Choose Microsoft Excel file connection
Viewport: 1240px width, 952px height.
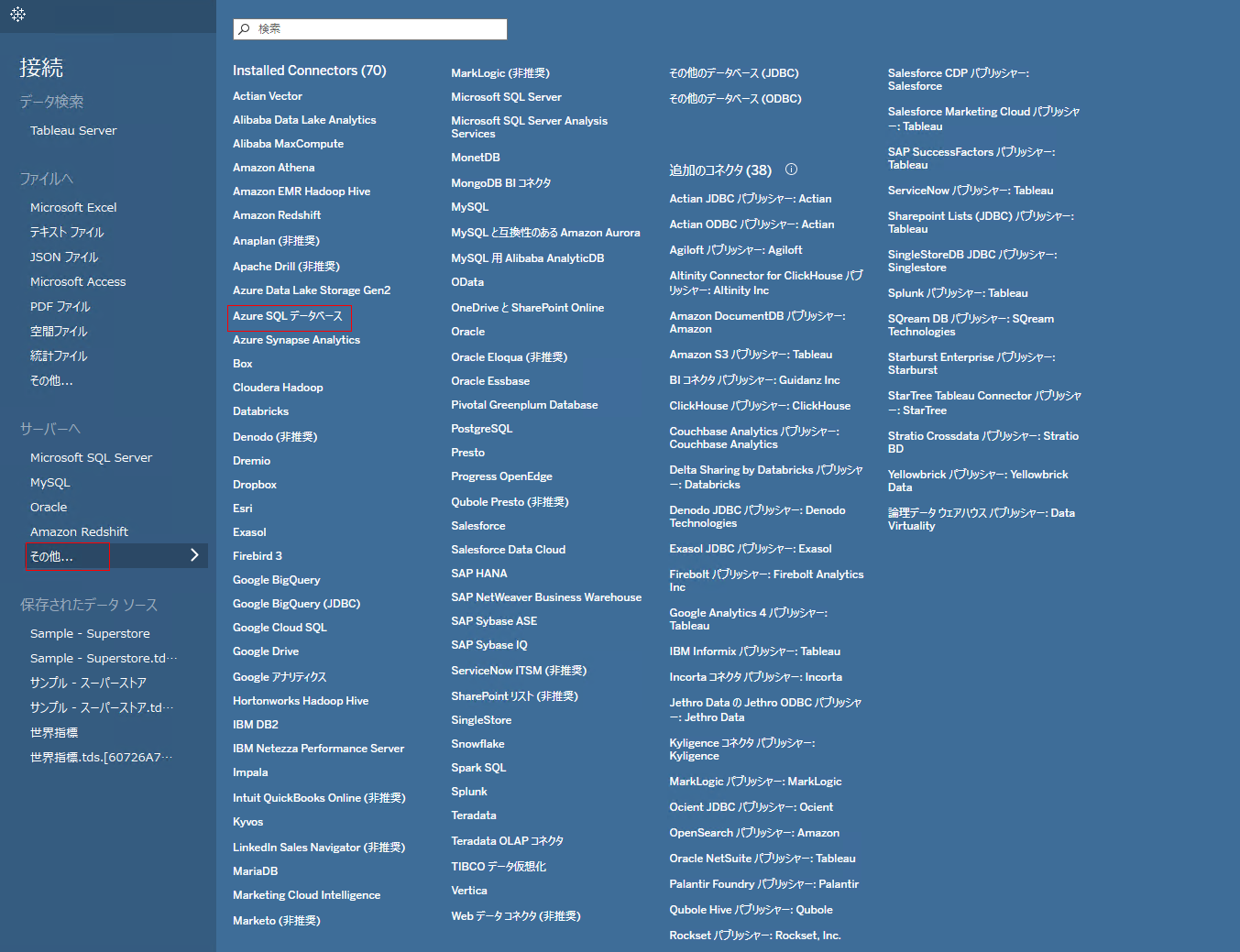pos(73,208)
